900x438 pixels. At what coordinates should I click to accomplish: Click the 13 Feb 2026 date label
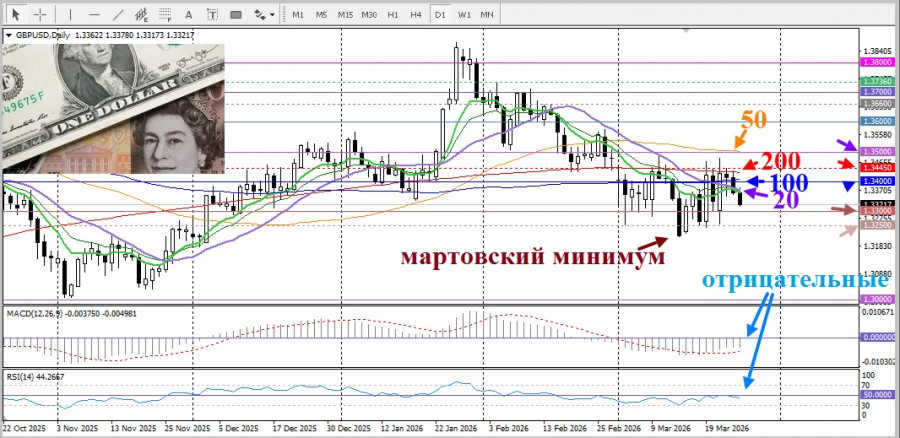[x=567, y=428]
